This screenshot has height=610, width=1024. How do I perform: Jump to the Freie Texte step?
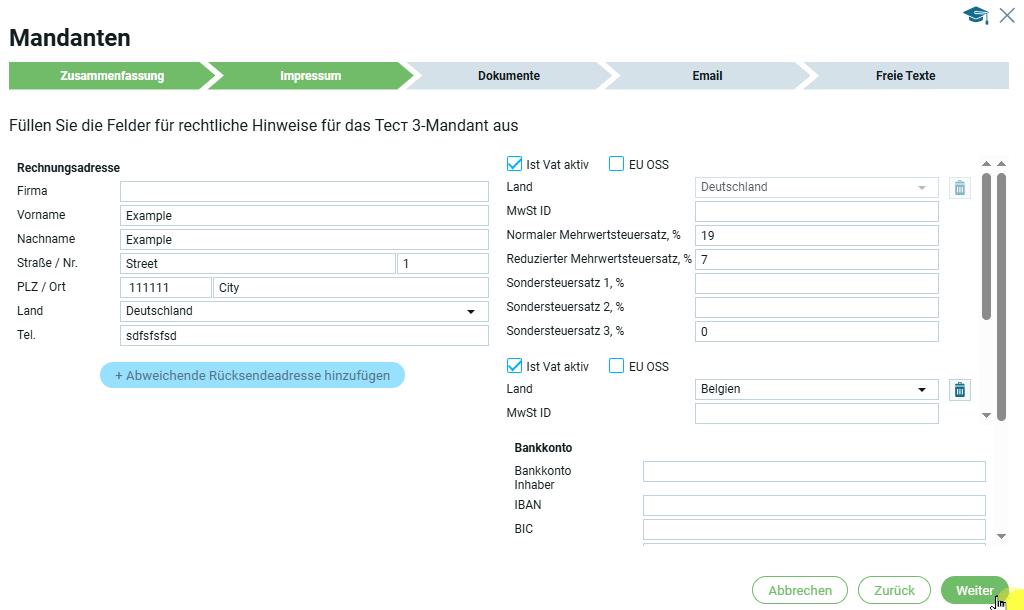905,76
